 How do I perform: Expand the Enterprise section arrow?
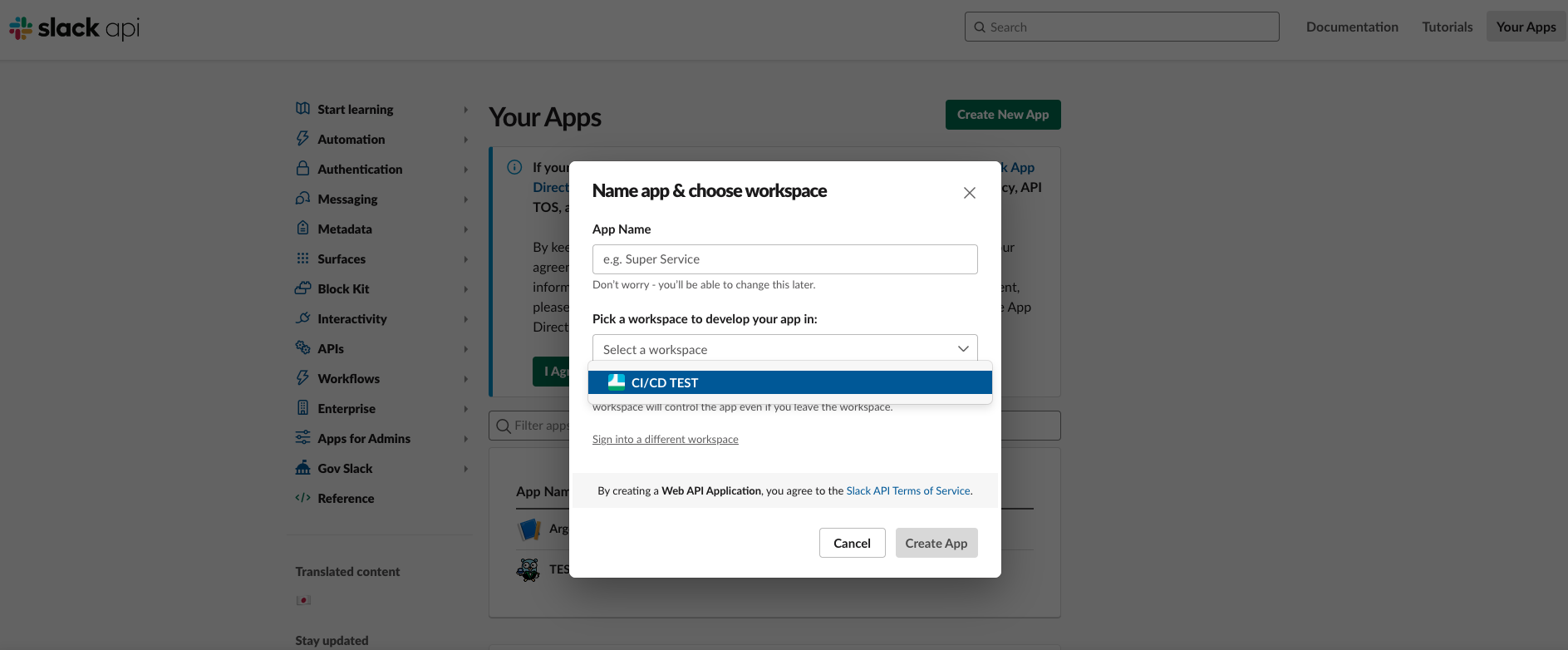pos(465,409)
